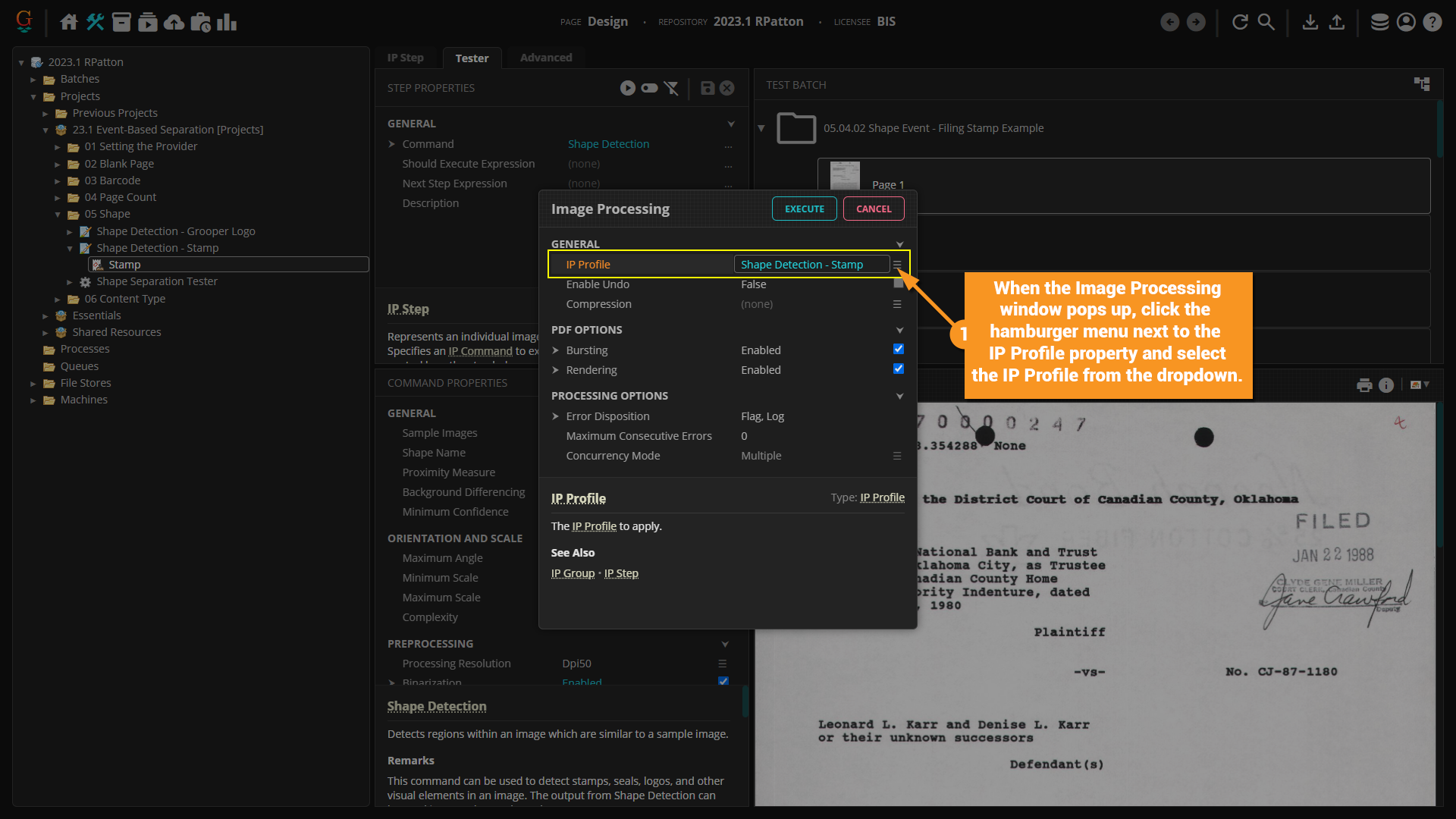Open the Stats bar chart page
Image resolution: width=1456 pixels, height=819 pixels.
(227, 22)
